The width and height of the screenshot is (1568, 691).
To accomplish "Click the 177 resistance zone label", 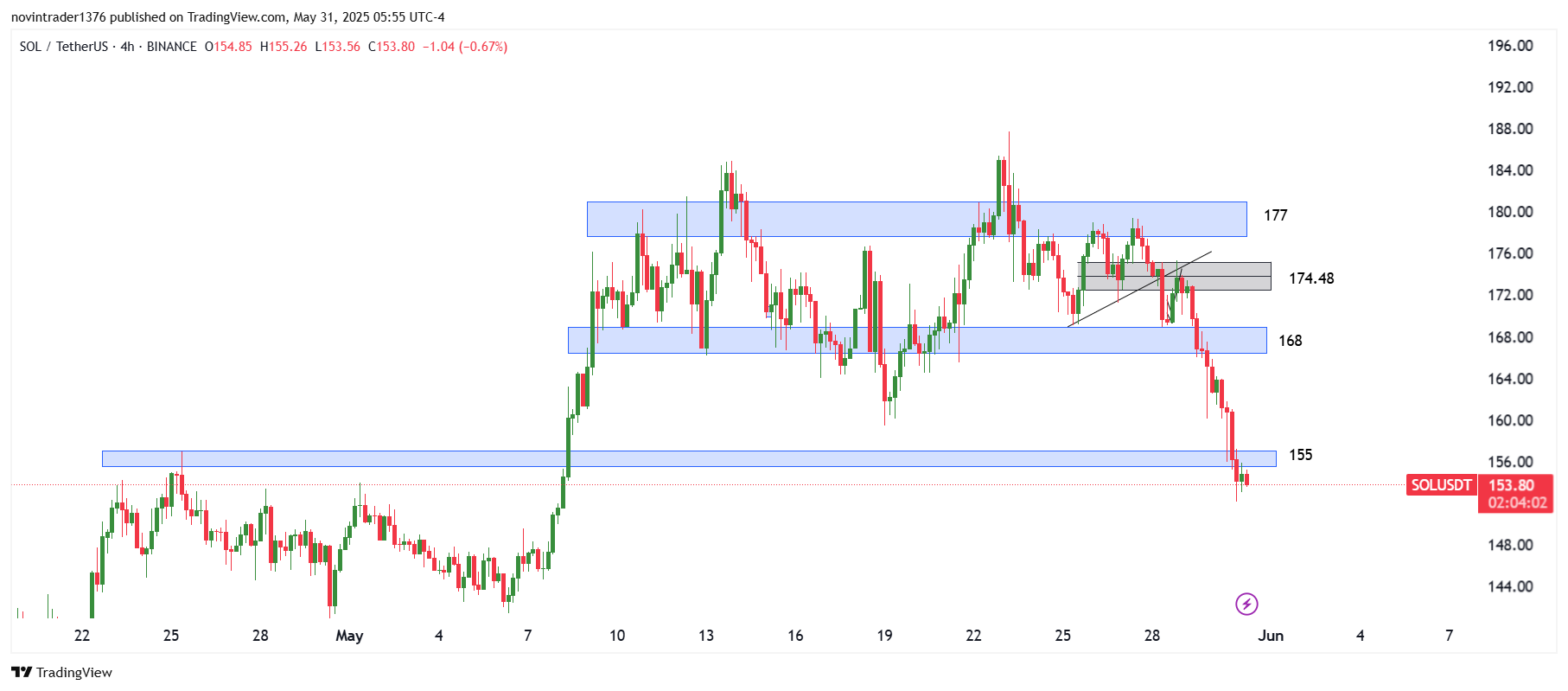I will pyautogui.click(x=1276, y=215).
